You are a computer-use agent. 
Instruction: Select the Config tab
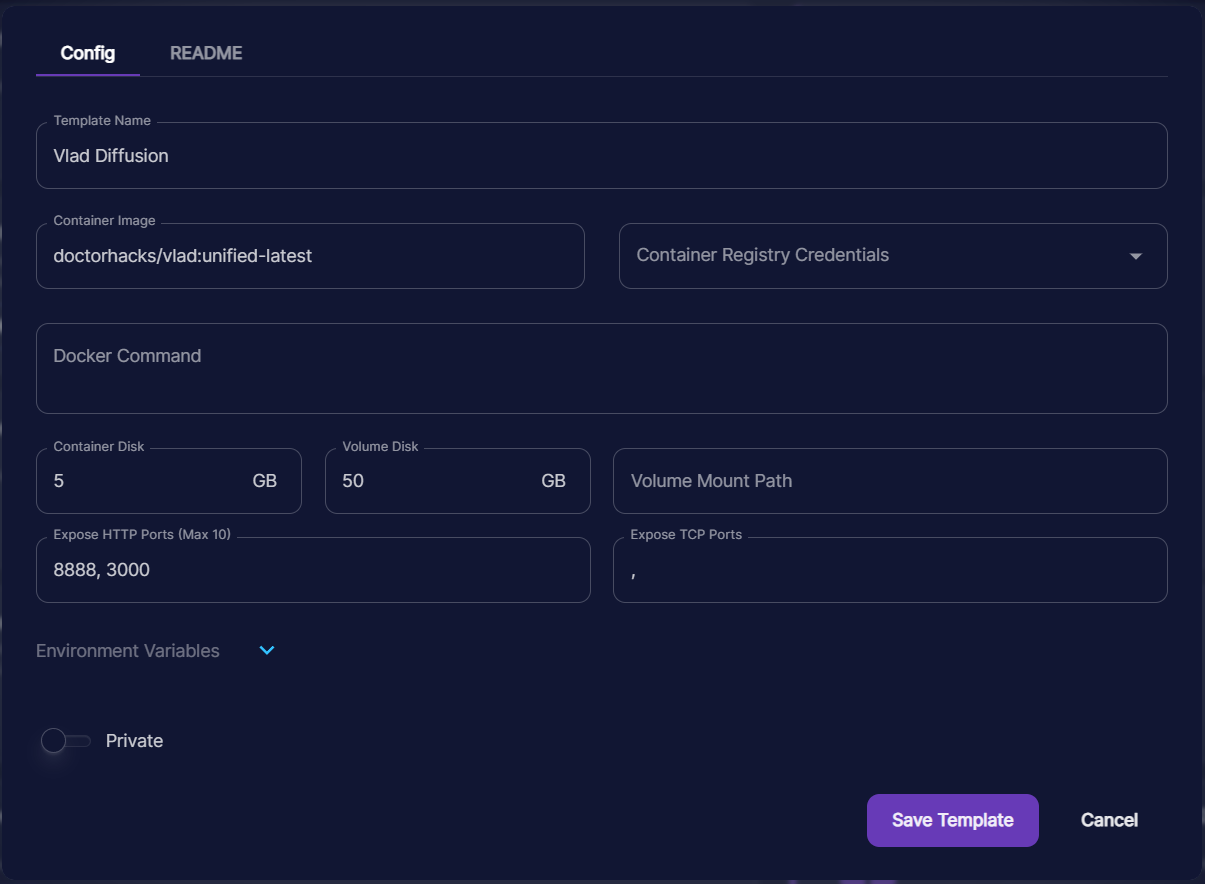point(88,53)
